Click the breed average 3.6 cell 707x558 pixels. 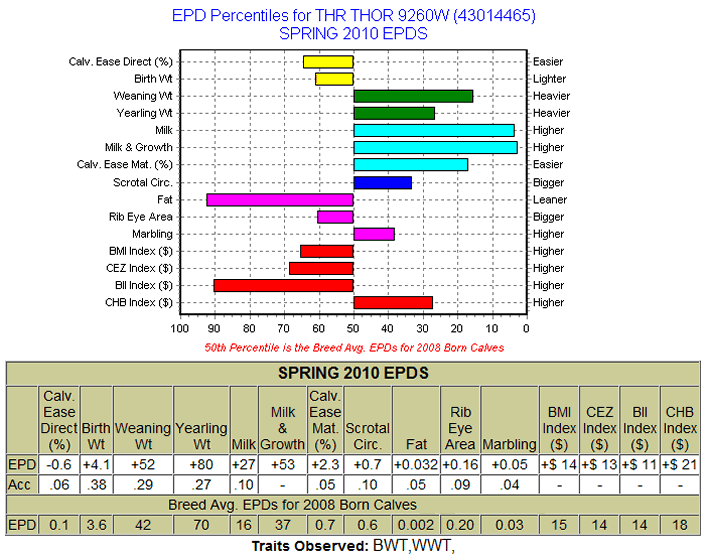coord(96,525)
